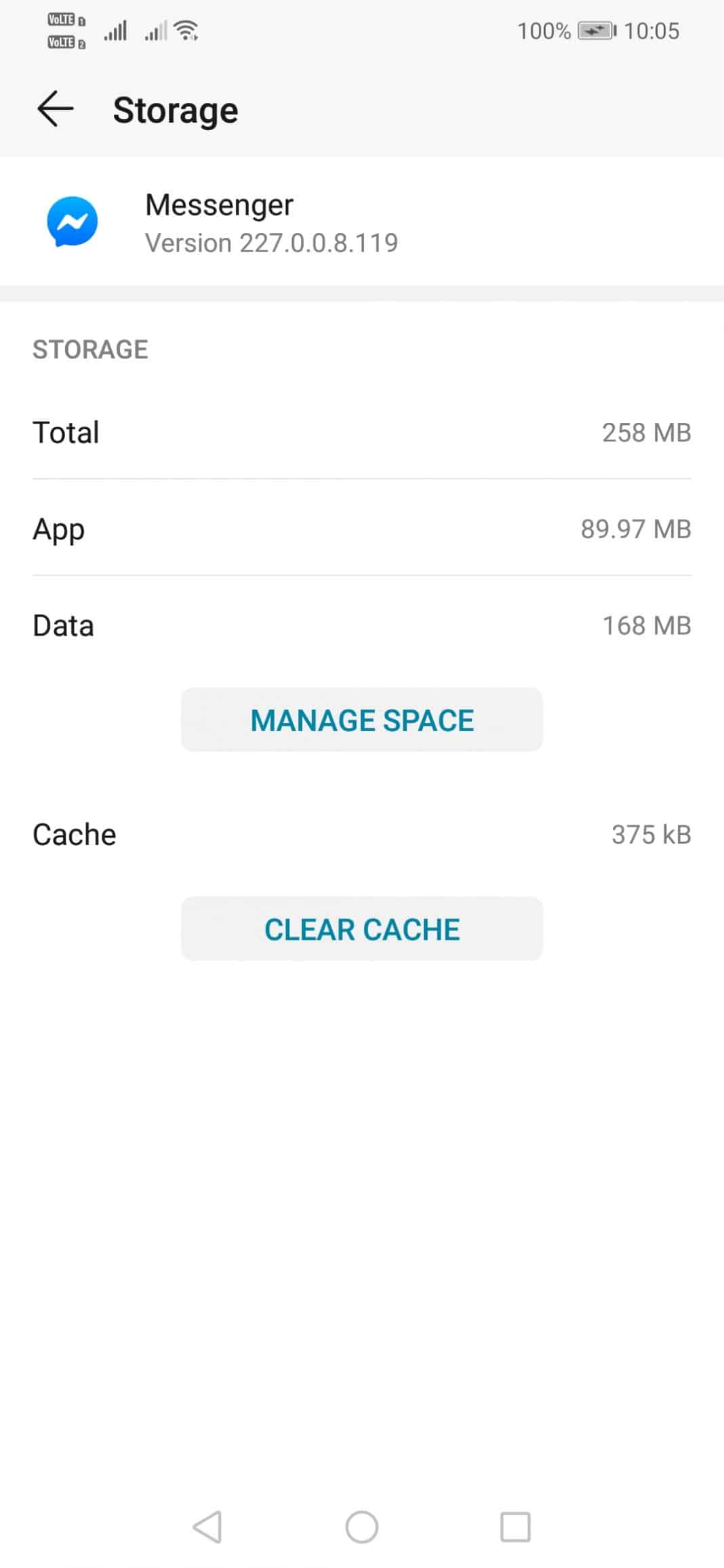
Task: Tap the Cache size row
Action: (362, 834)
